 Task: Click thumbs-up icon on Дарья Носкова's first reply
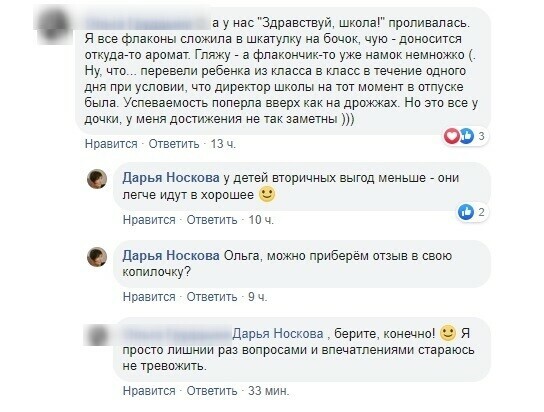[x=466, y=212]
